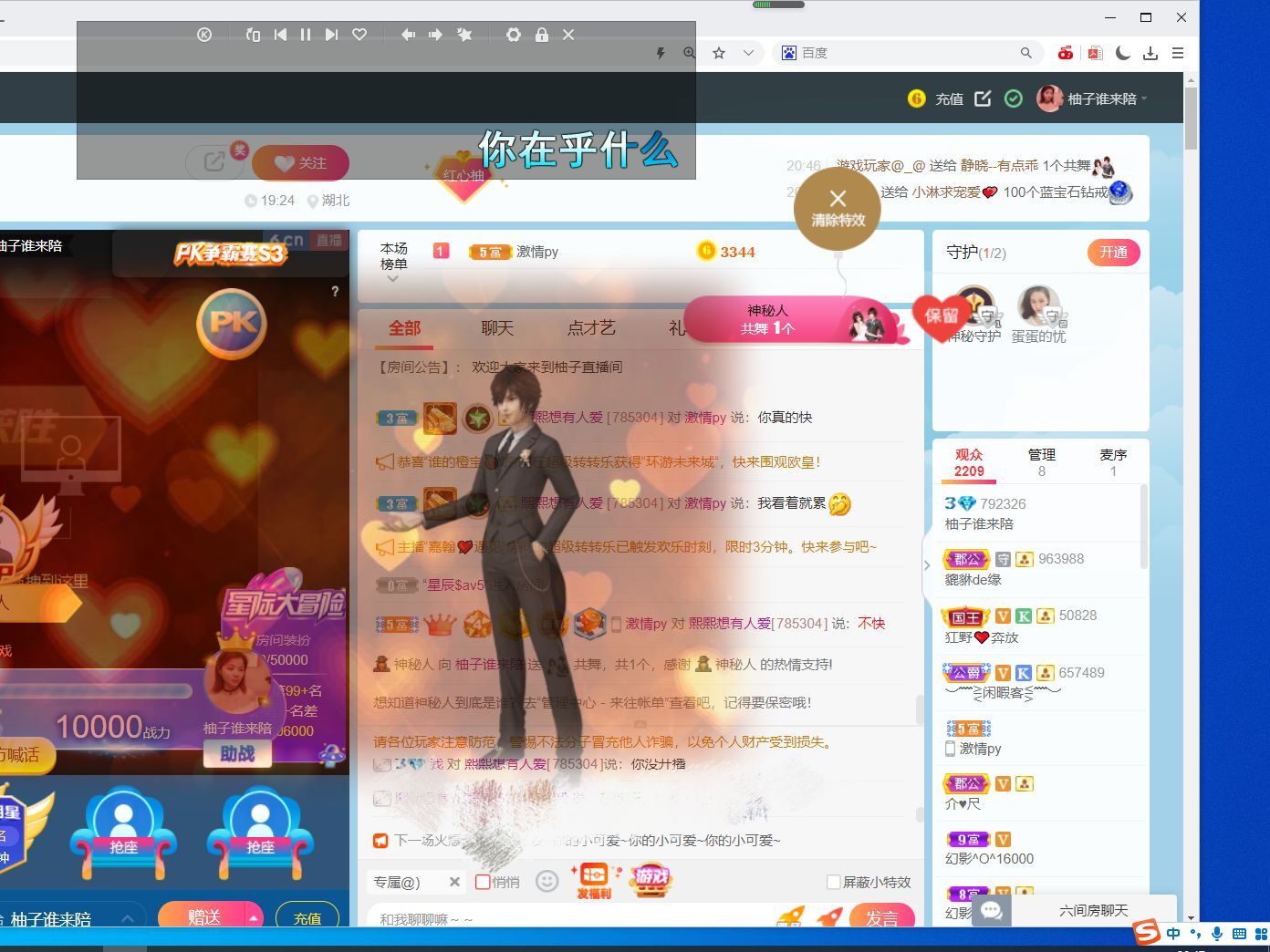Click the Sogou input method S icon
Screen dimensions: 1270x952
pos(1146,932)
